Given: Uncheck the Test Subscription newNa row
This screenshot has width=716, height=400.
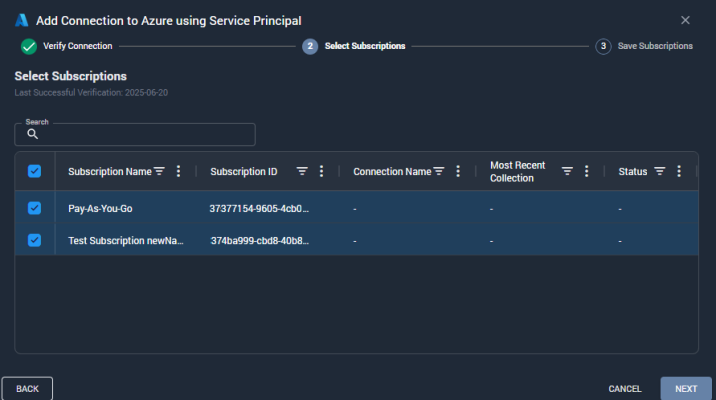Looking at the screenshot, I should (x=34, y=240).
